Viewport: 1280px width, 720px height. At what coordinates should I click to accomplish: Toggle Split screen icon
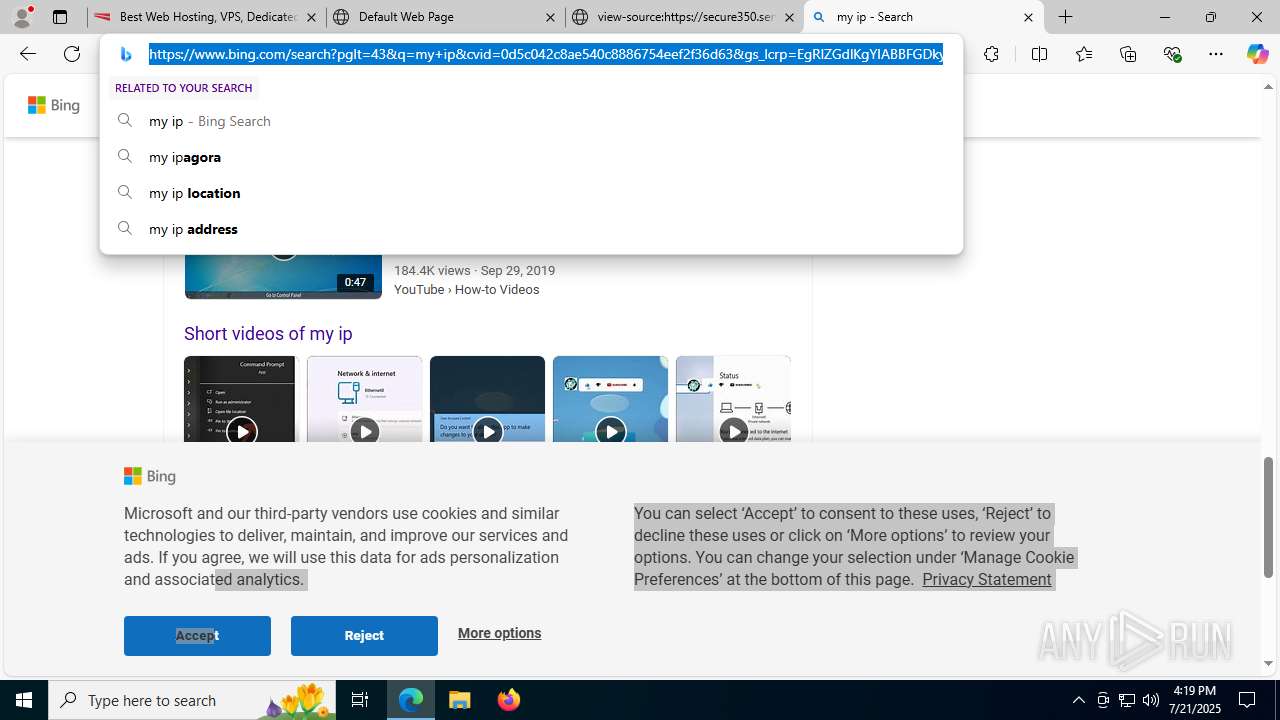1039,54
